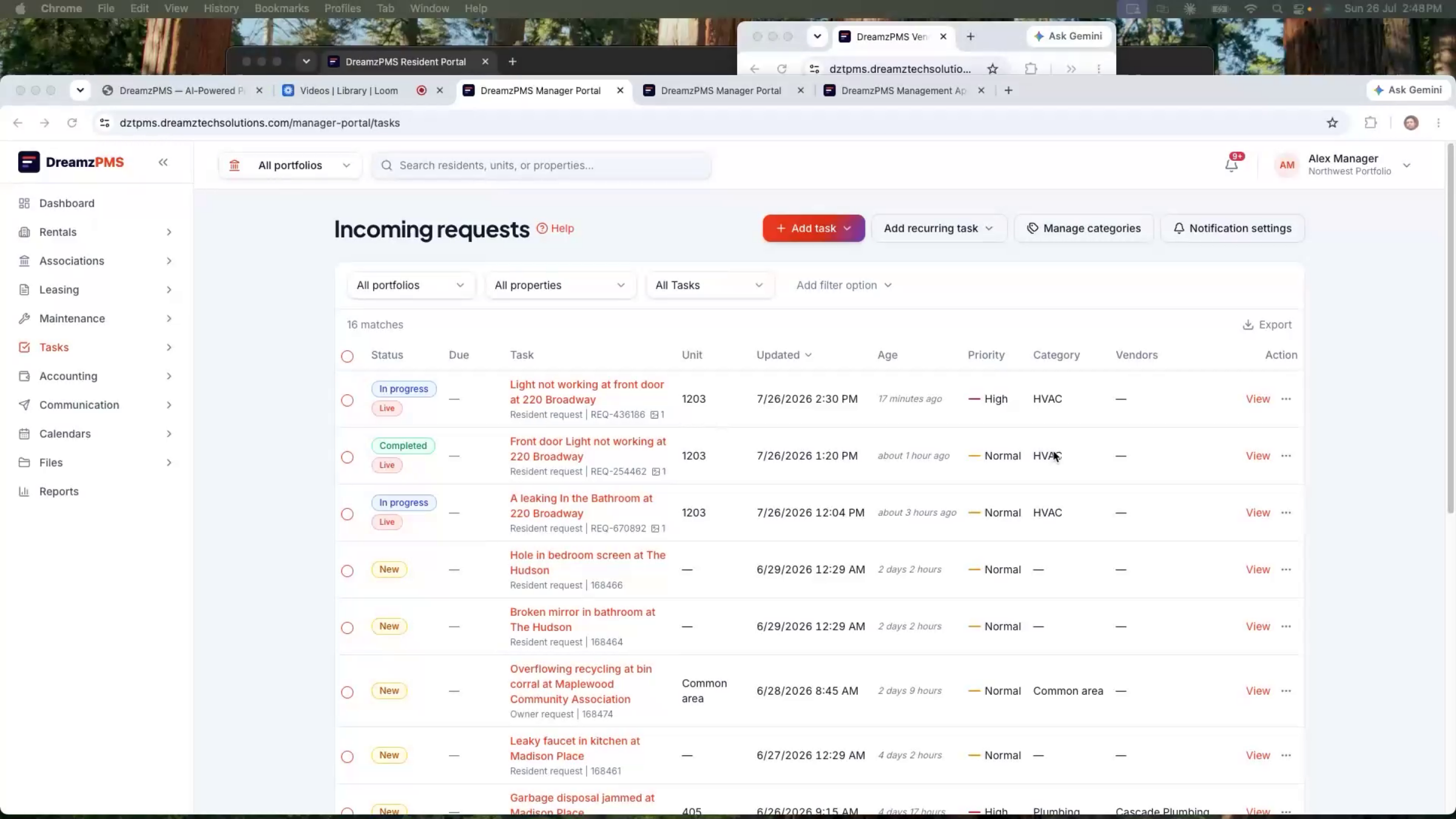Bookmark this page with the star icon
Screen dimensions: 1456x819
point(1332,123)
